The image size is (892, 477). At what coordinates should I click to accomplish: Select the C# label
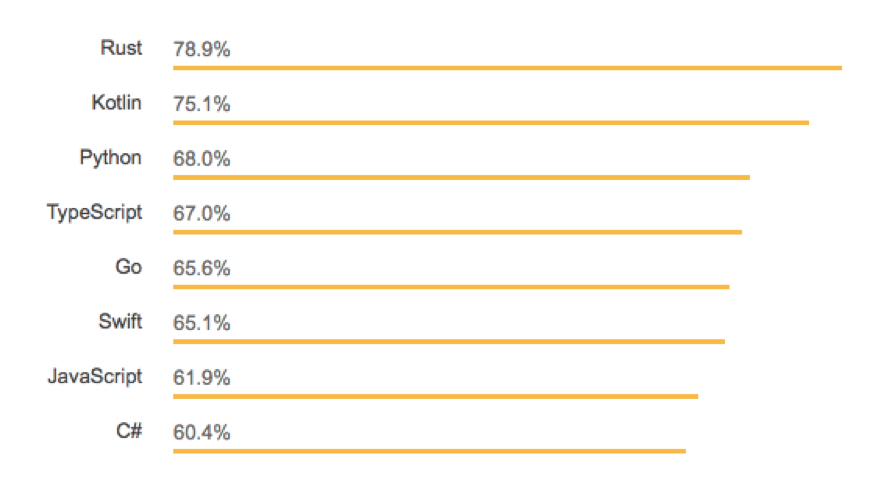tap(129, 431)
